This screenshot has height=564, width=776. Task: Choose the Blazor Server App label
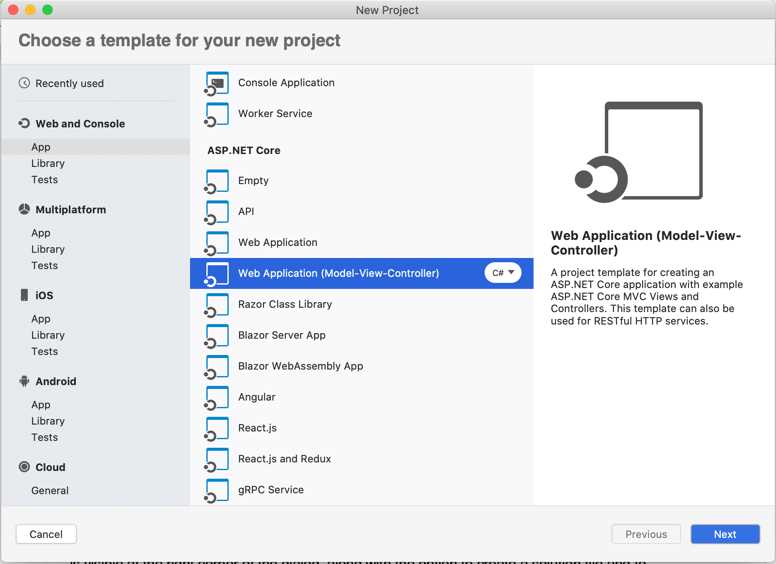coord(282,335)
